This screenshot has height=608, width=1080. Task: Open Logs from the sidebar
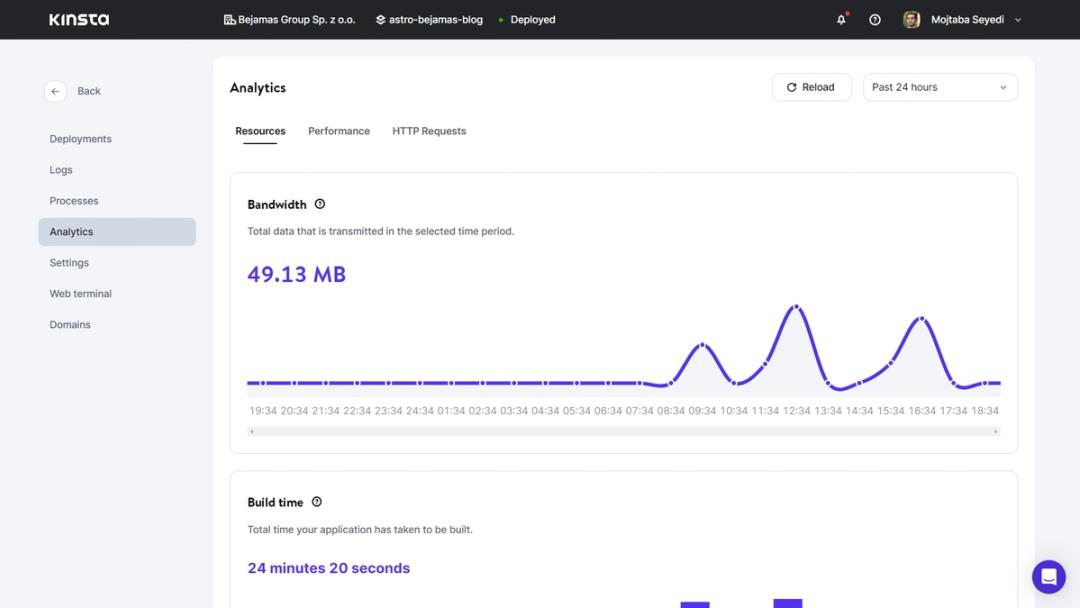[x=61, y=169]
